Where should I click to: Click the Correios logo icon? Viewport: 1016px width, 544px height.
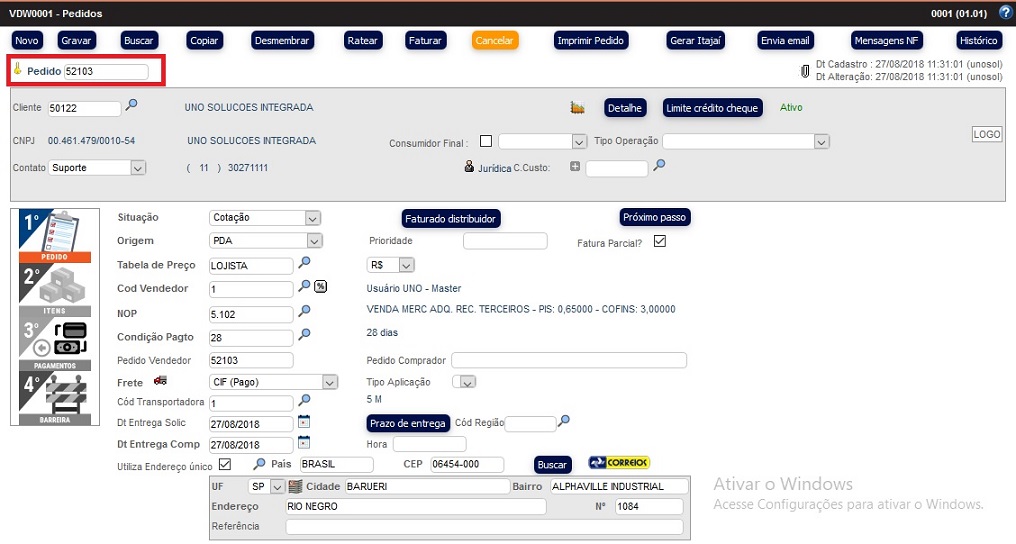[x=619, y=463]
